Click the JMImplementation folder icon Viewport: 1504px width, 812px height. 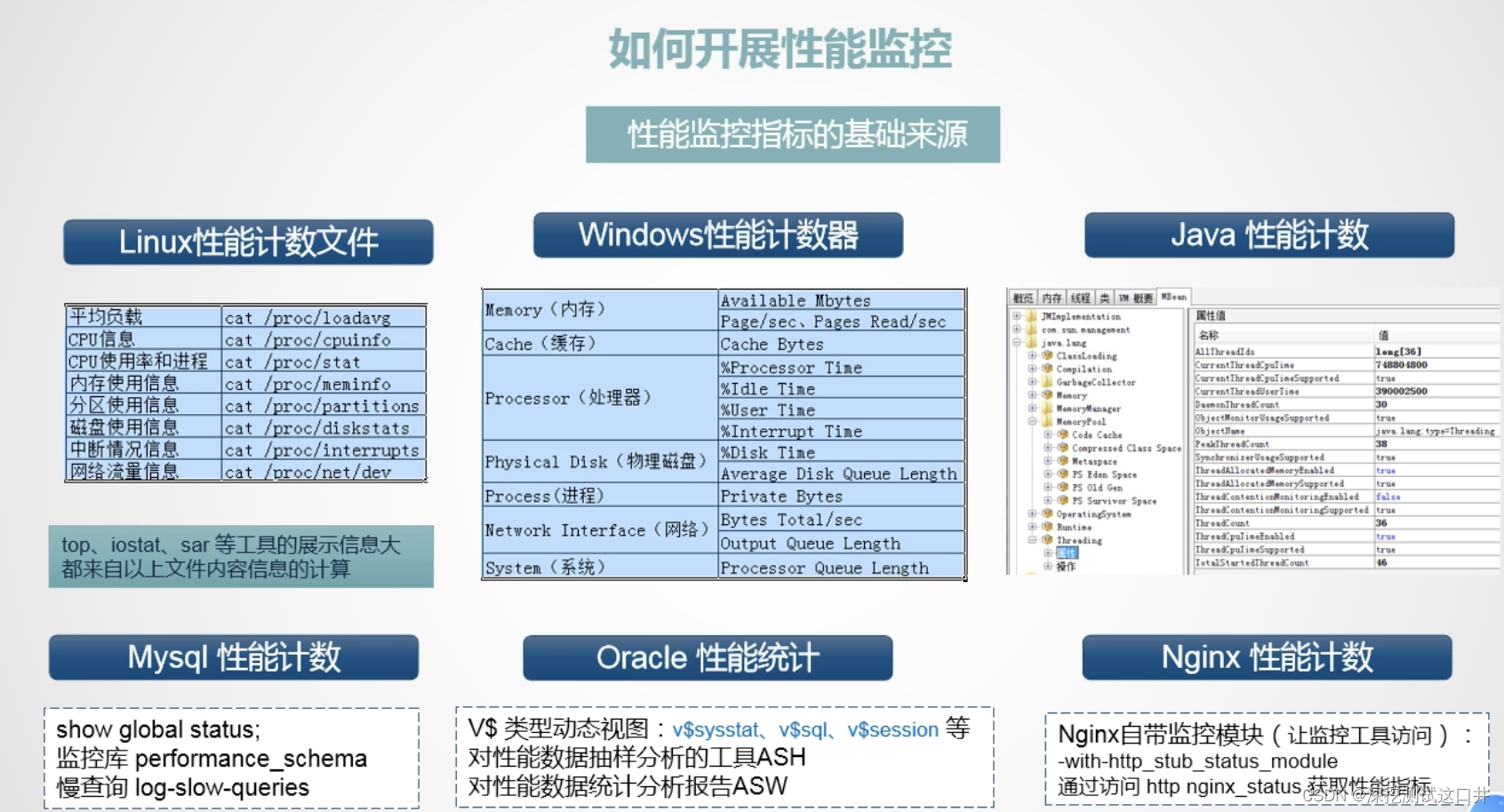pyautogui.click(x=1030, y=316)
